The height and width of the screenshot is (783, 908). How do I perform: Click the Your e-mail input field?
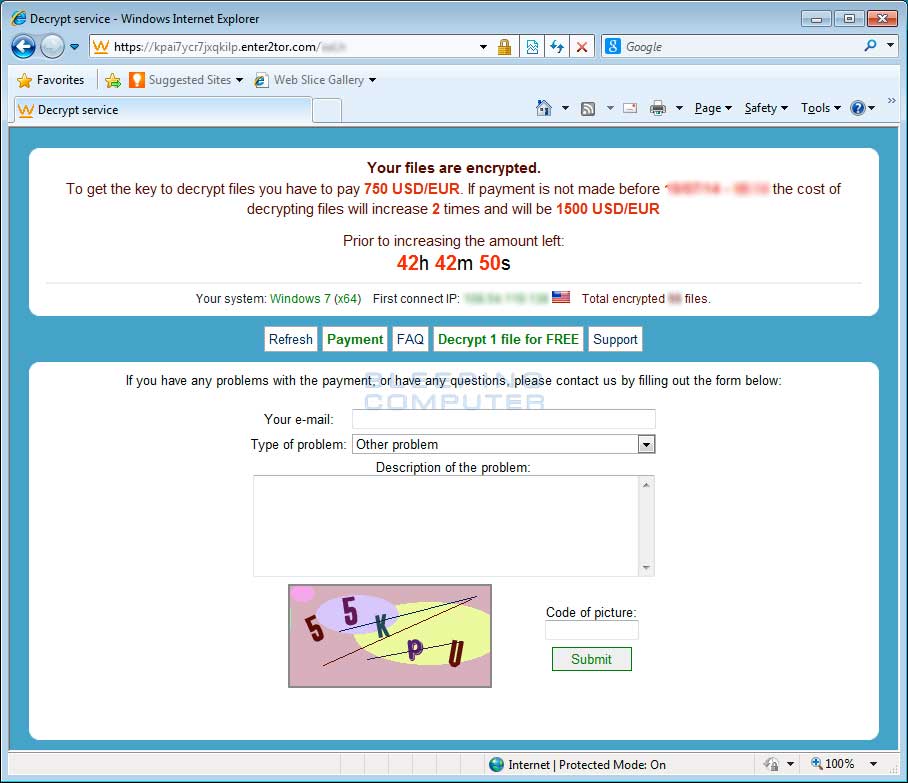coord(503,419)
